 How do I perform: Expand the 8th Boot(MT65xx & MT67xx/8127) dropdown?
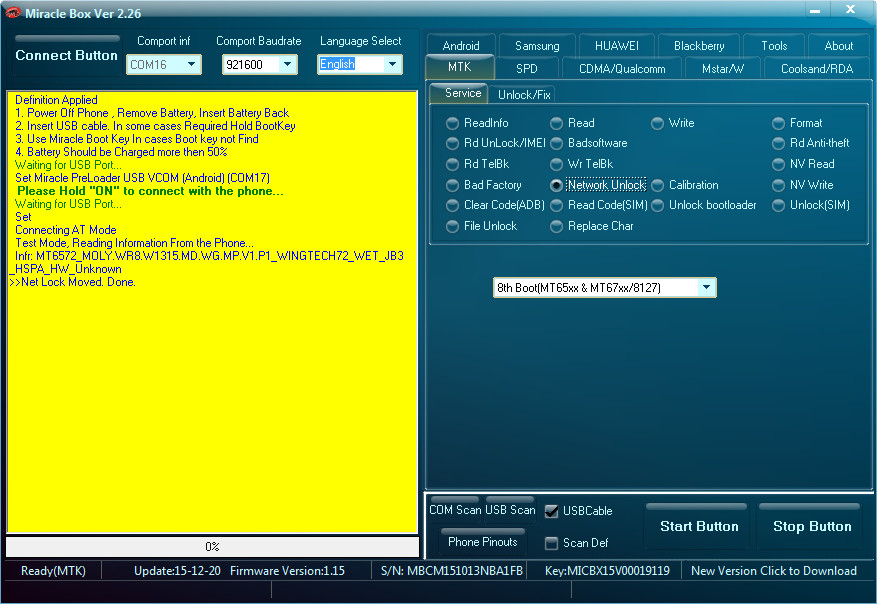pos(604,287)
